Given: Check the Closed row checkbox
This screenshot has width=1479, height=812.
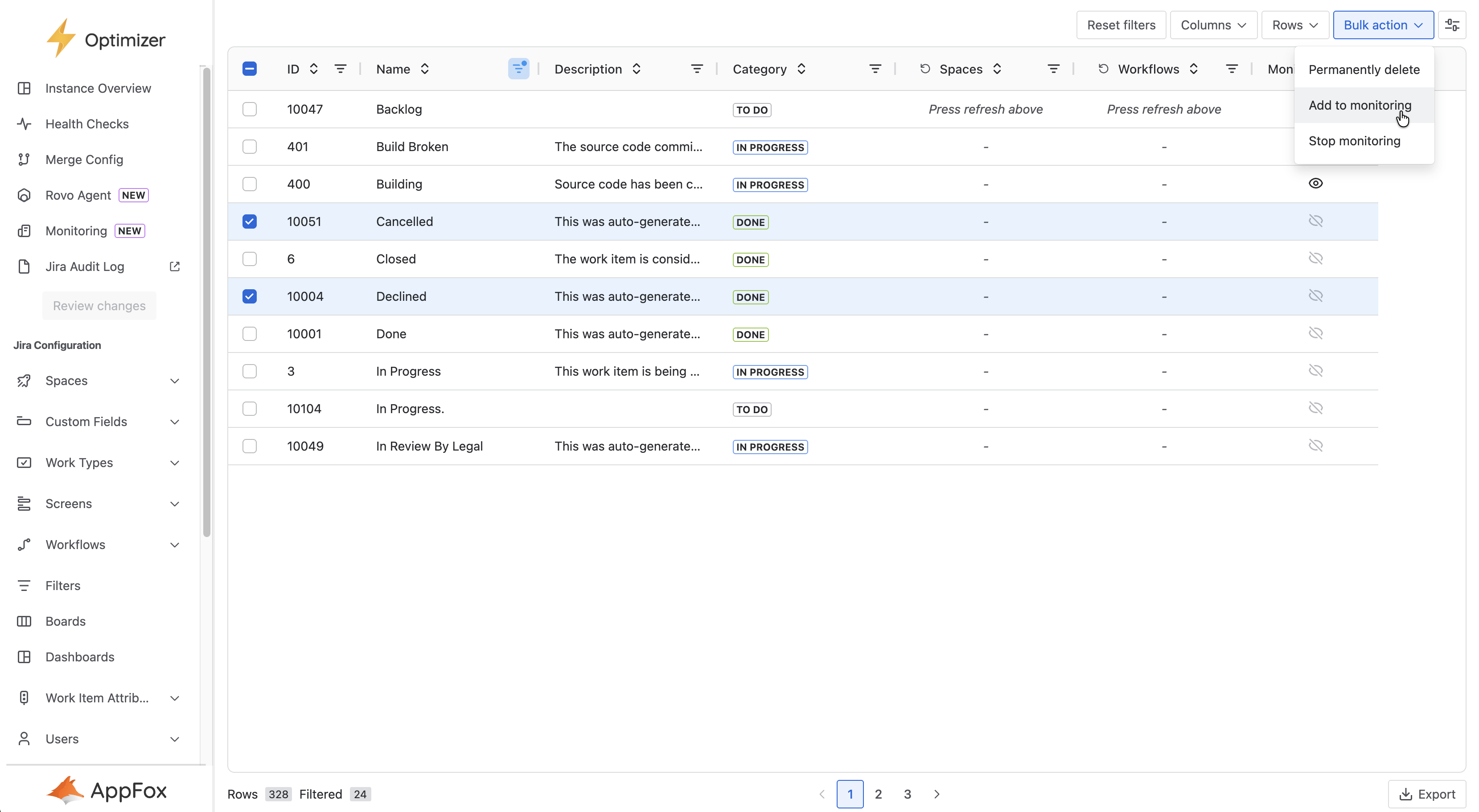Looking at the screenshot, I should click(x=249, y=259).
